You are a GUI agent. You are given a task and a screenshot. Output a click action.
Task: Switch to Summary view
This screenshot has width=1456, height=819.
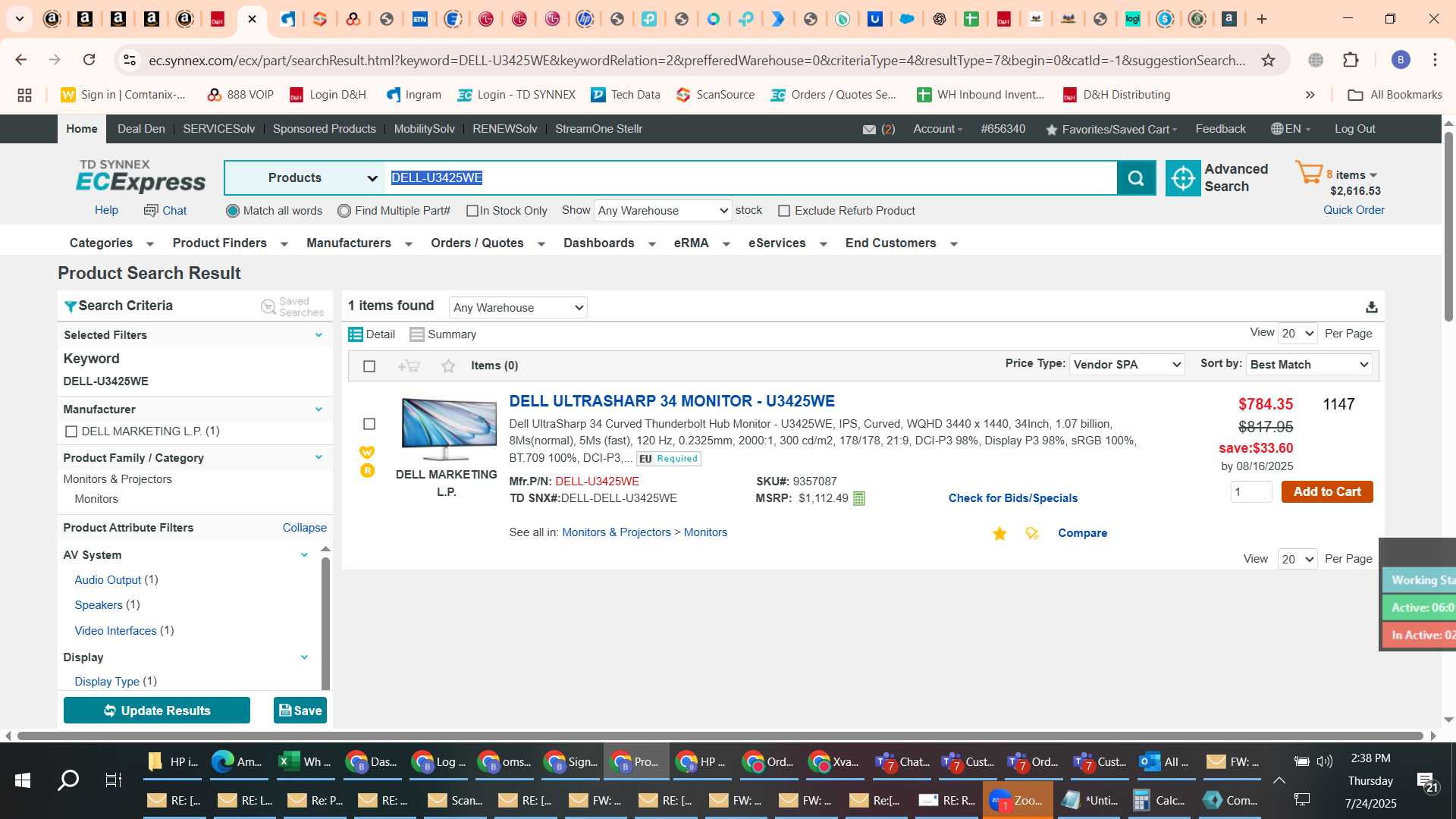443,334
